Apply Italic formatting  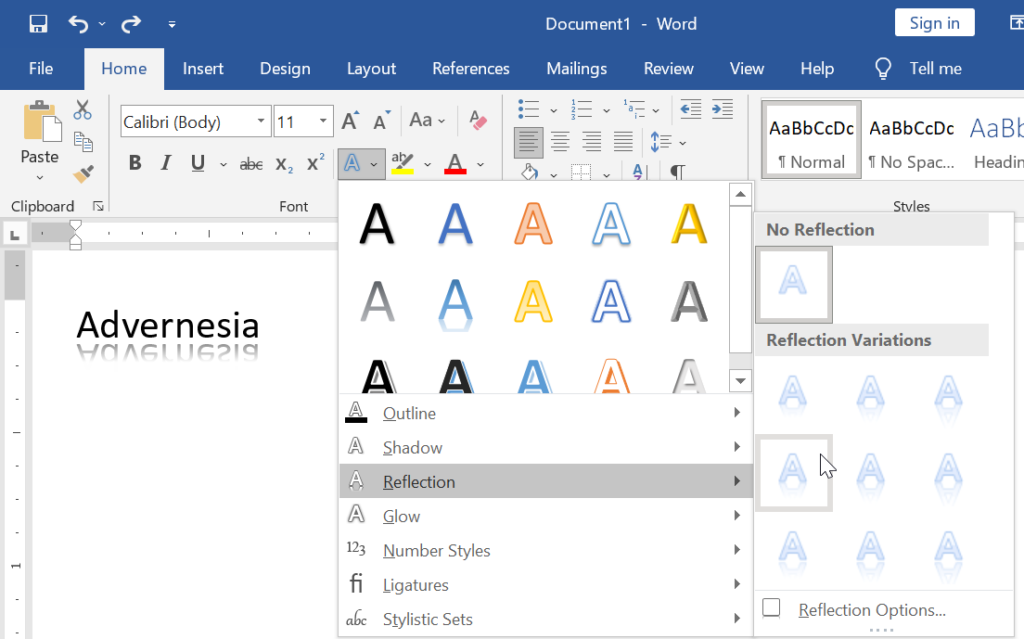(166, 163)
